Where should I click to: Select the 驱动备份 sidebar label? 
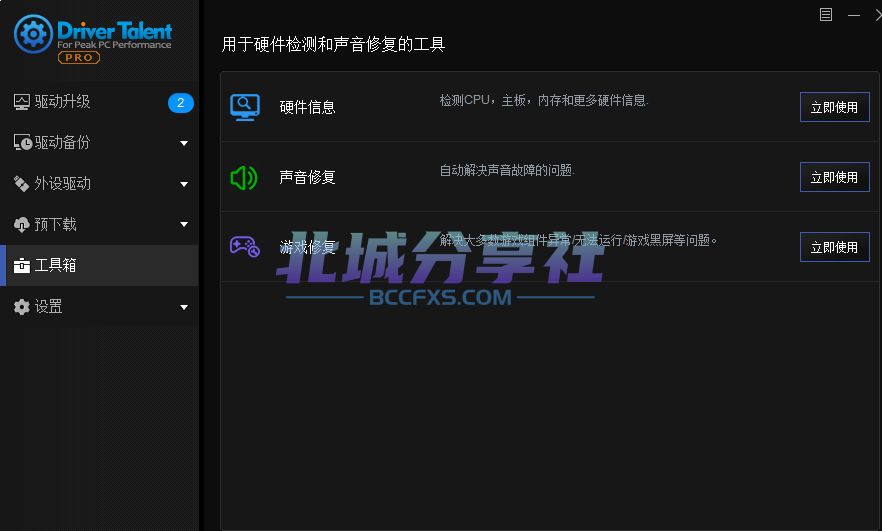click(62, 143)
